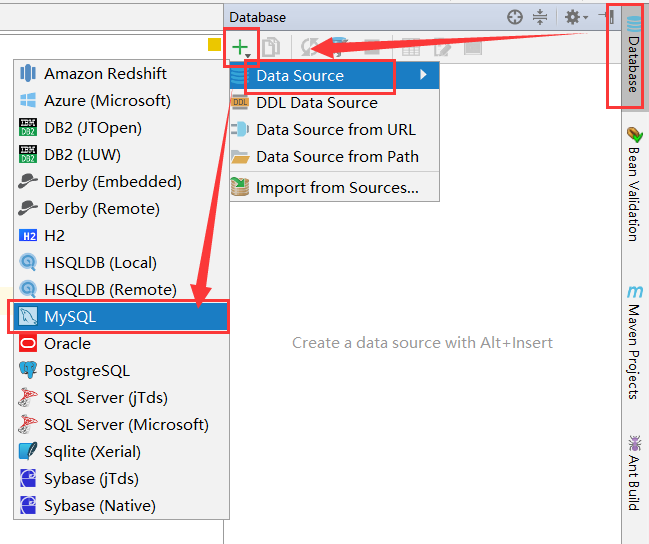
Task: Click the plug icon beside Data Source from URL
Action: (240, 129)
